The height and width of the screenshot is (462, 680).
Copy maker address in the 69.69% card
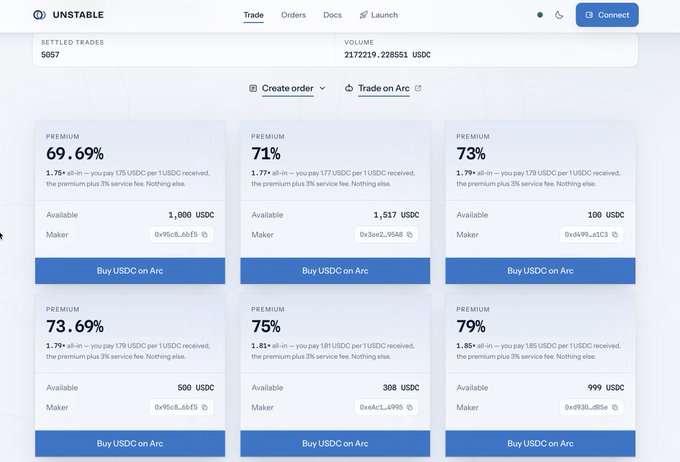tap(205, 235)
